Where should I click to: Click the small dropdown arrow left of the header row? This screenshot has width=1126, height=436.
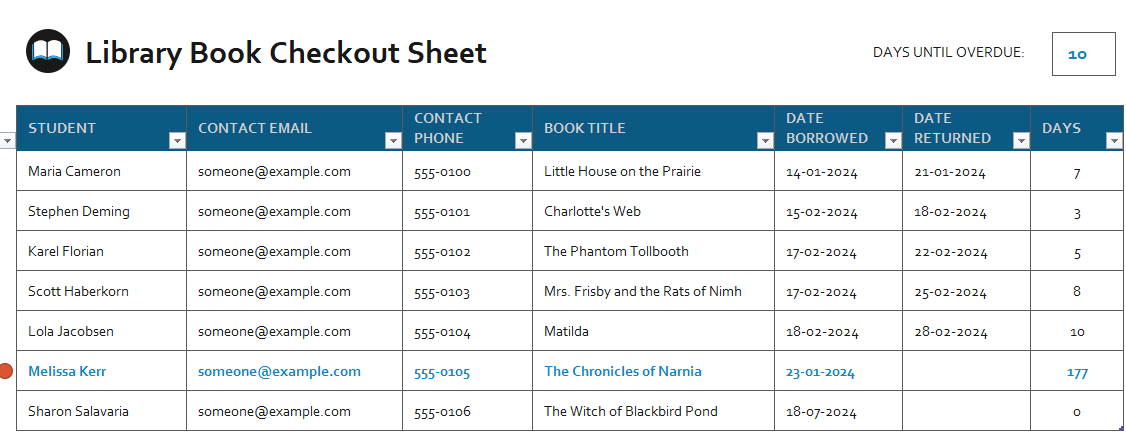coord(7,141)
